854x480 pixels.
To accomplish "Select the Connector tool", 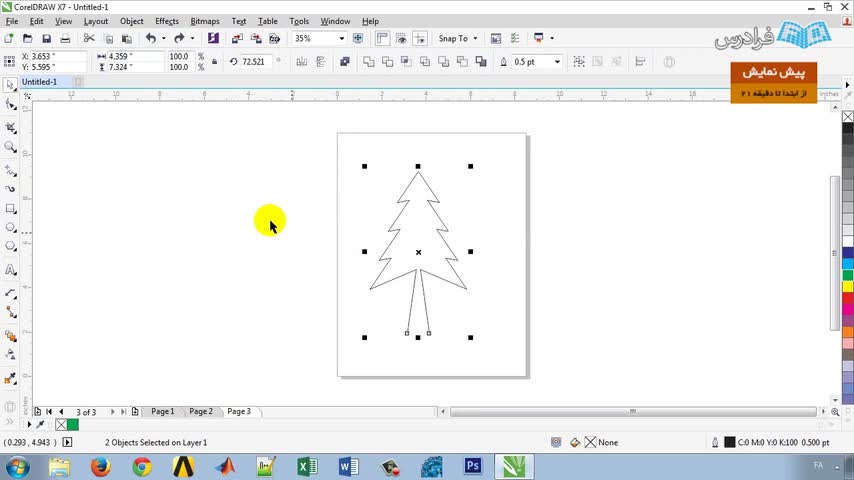I will pyautogui.click(x=10, y=312).
